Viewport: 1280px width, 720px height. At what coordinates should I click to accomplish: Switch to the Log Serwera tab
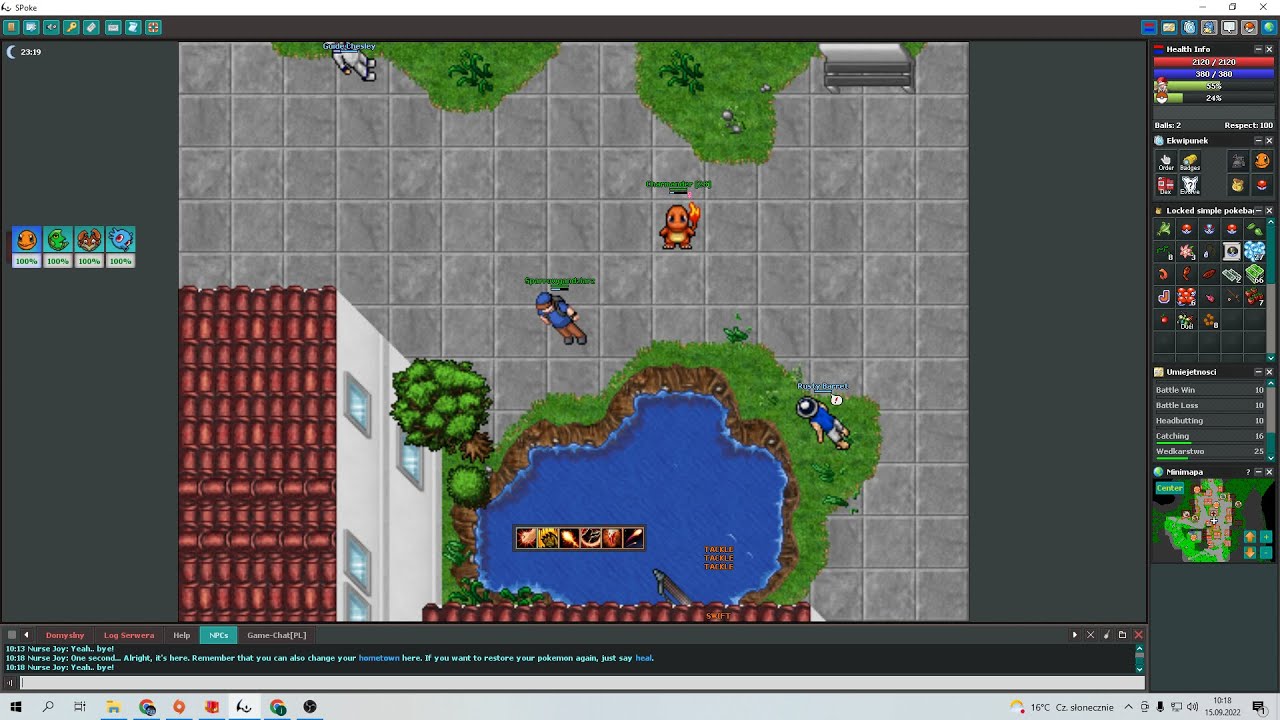click(129, 635)
